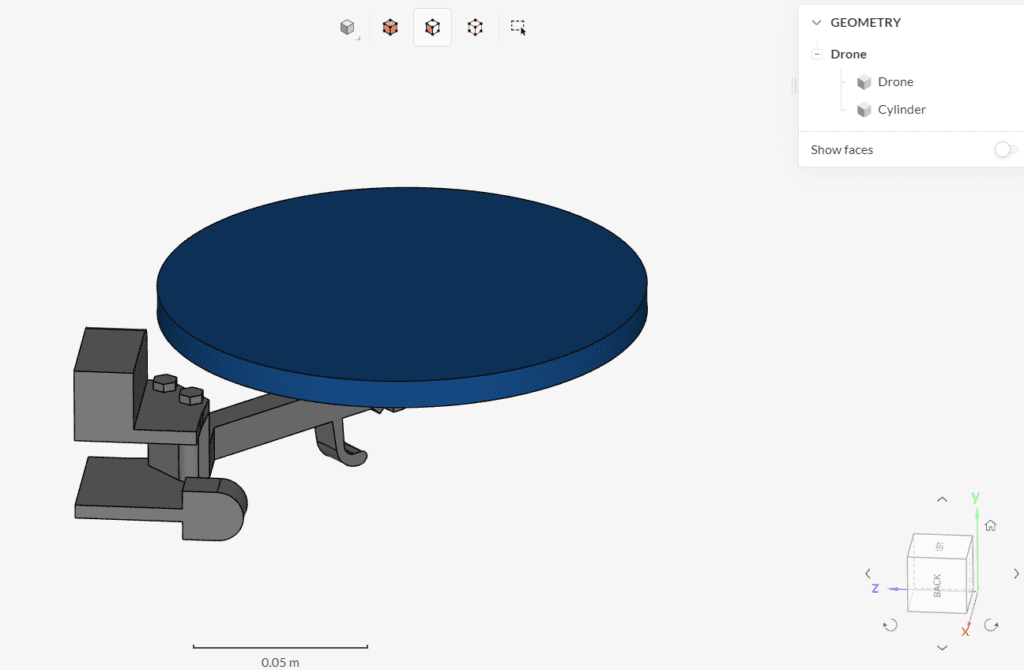Enable the Show faces toggle

tap(1004, 149)
